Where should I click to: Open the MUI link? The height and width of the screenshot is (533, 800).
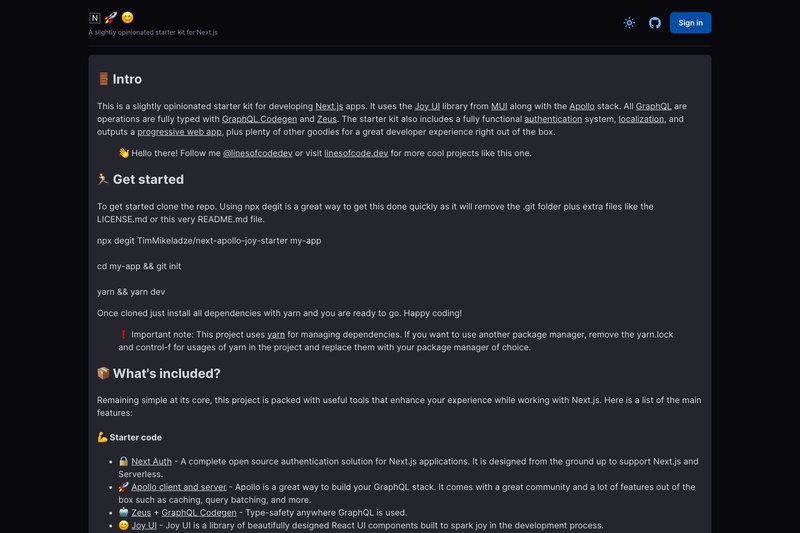click(x=499, y=106)
